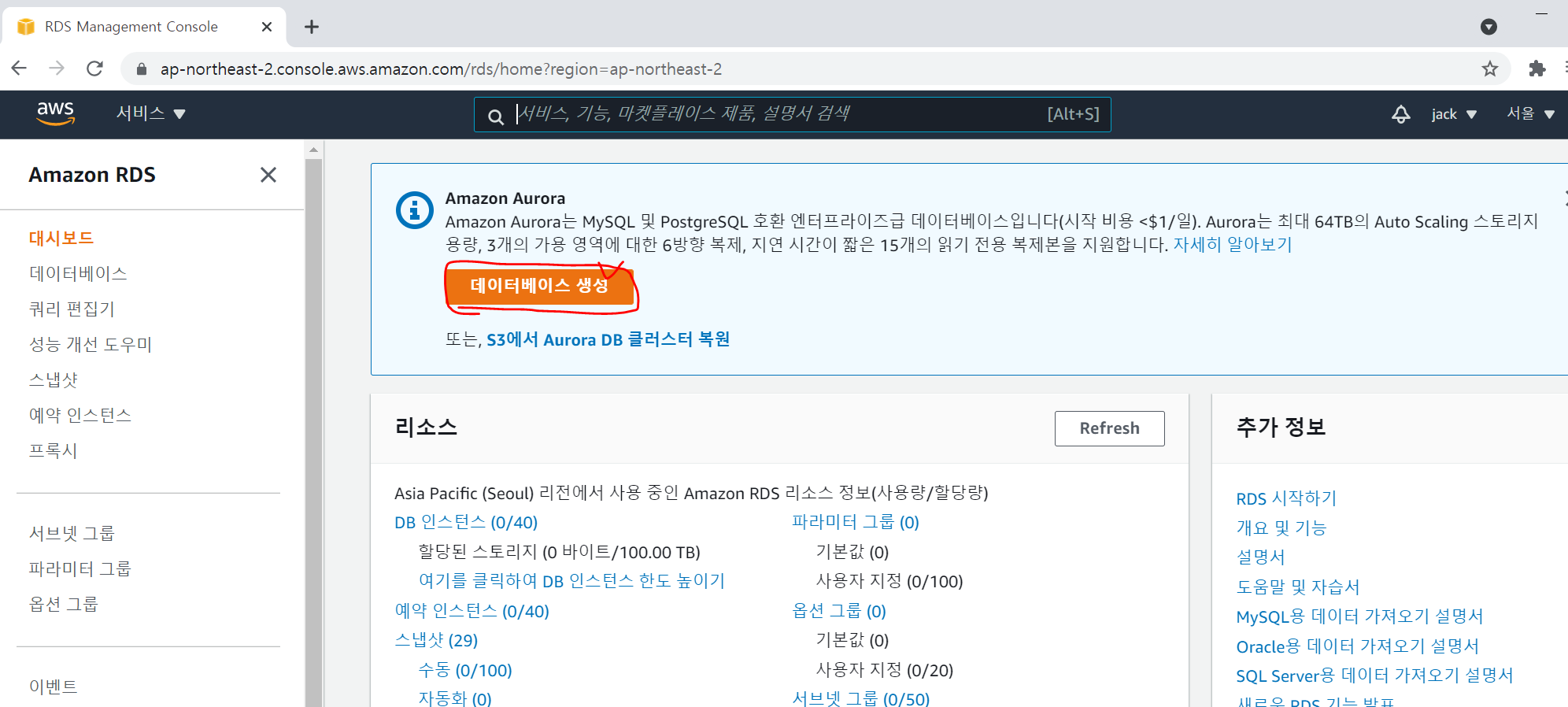The width and height of the screenshot is (1568, 707).
Task: Open the jack account dropdown
Action: 1453,114
